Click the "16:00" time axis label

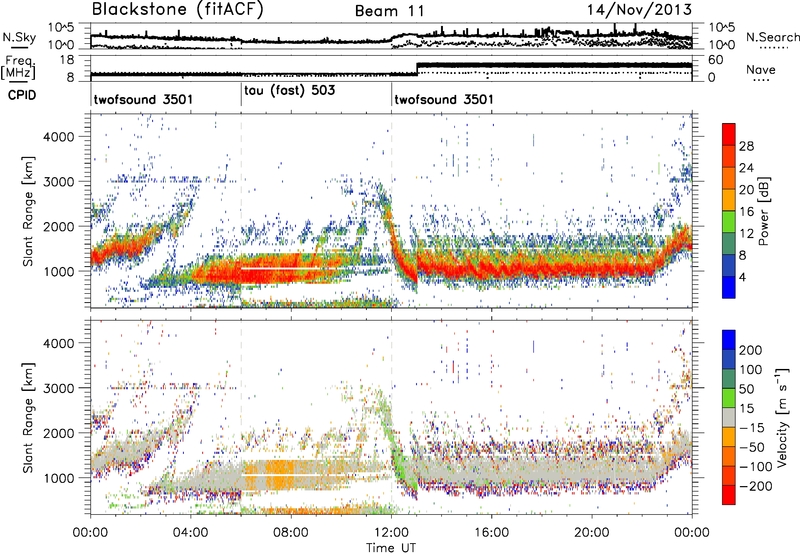click(491, 533)
